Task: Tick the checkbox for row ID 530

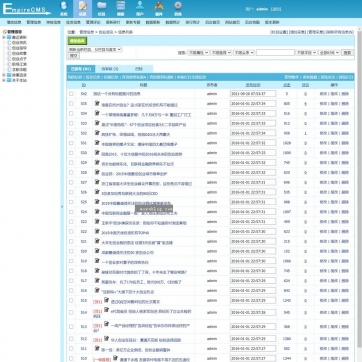Action: point(71,153)
